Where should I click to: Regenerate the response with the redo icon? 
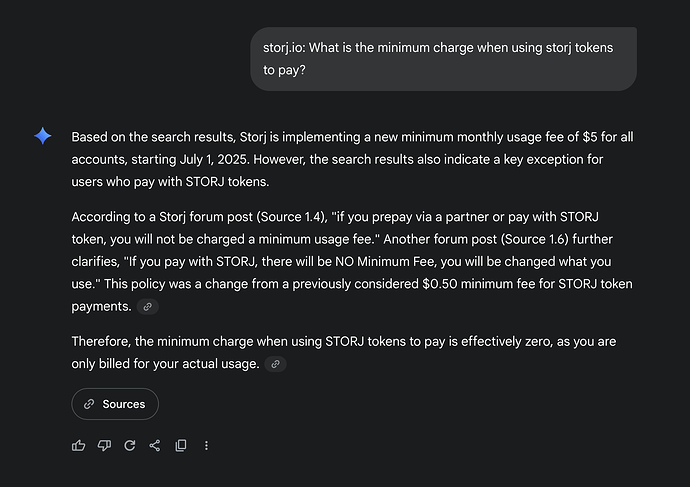tap(129, 445)
